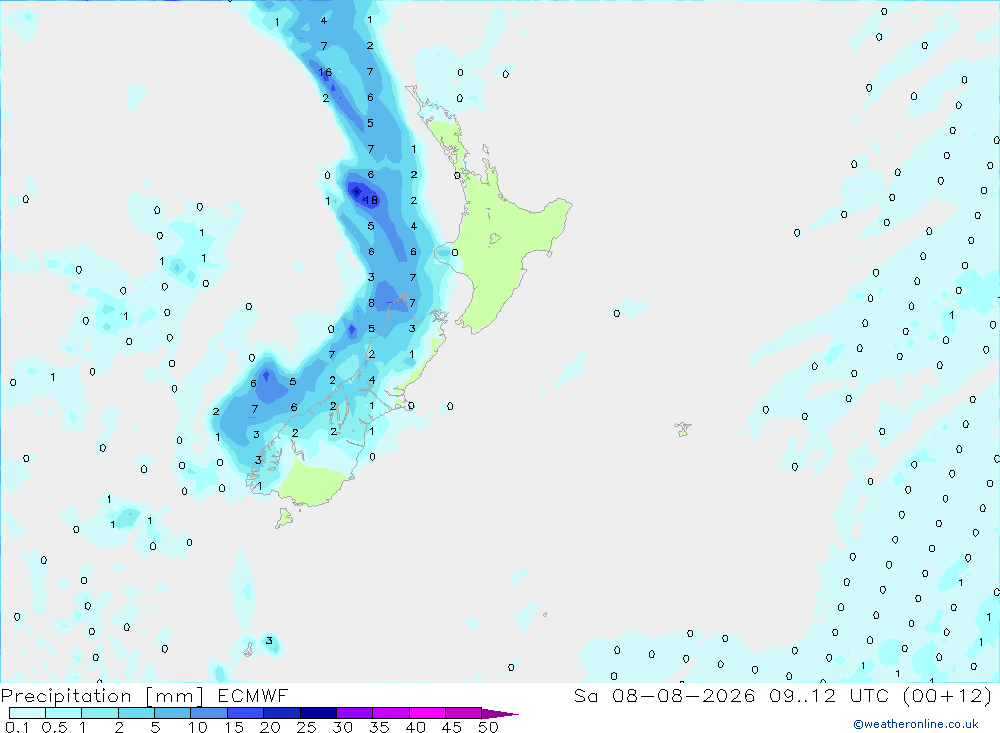The image size is (1000, 733).
Task: Click the '20' legend scale label
Action: 270,727
